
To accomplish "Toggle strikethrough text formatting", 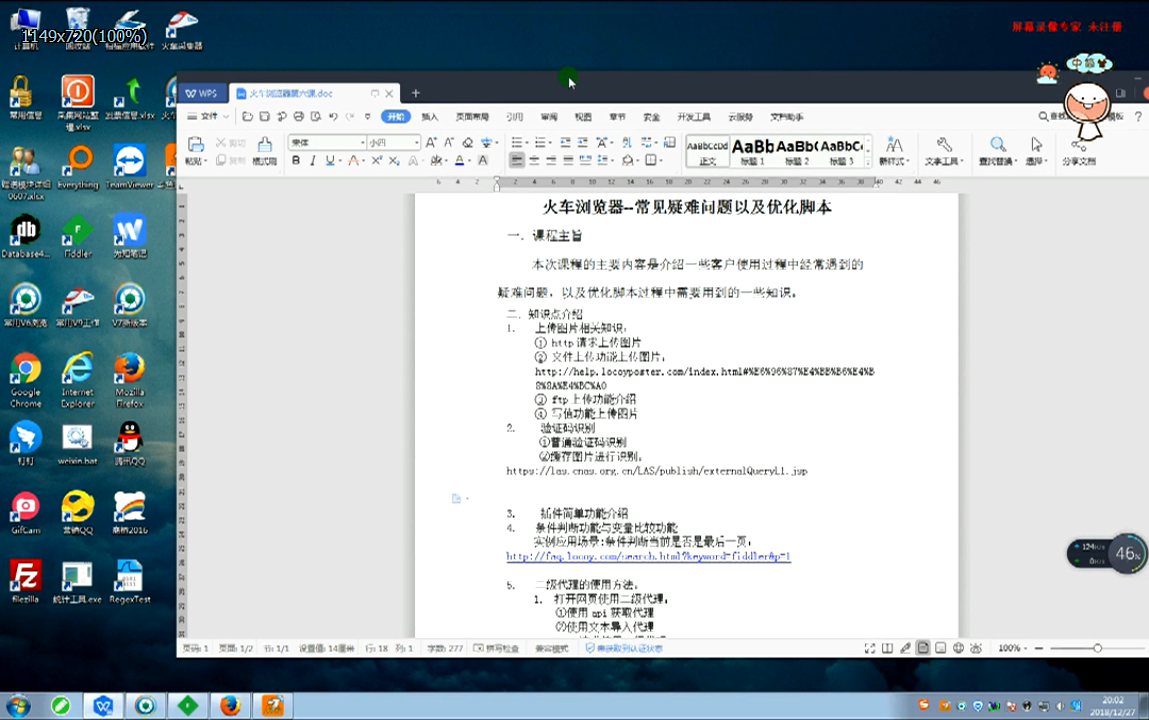I will point(353,160).
